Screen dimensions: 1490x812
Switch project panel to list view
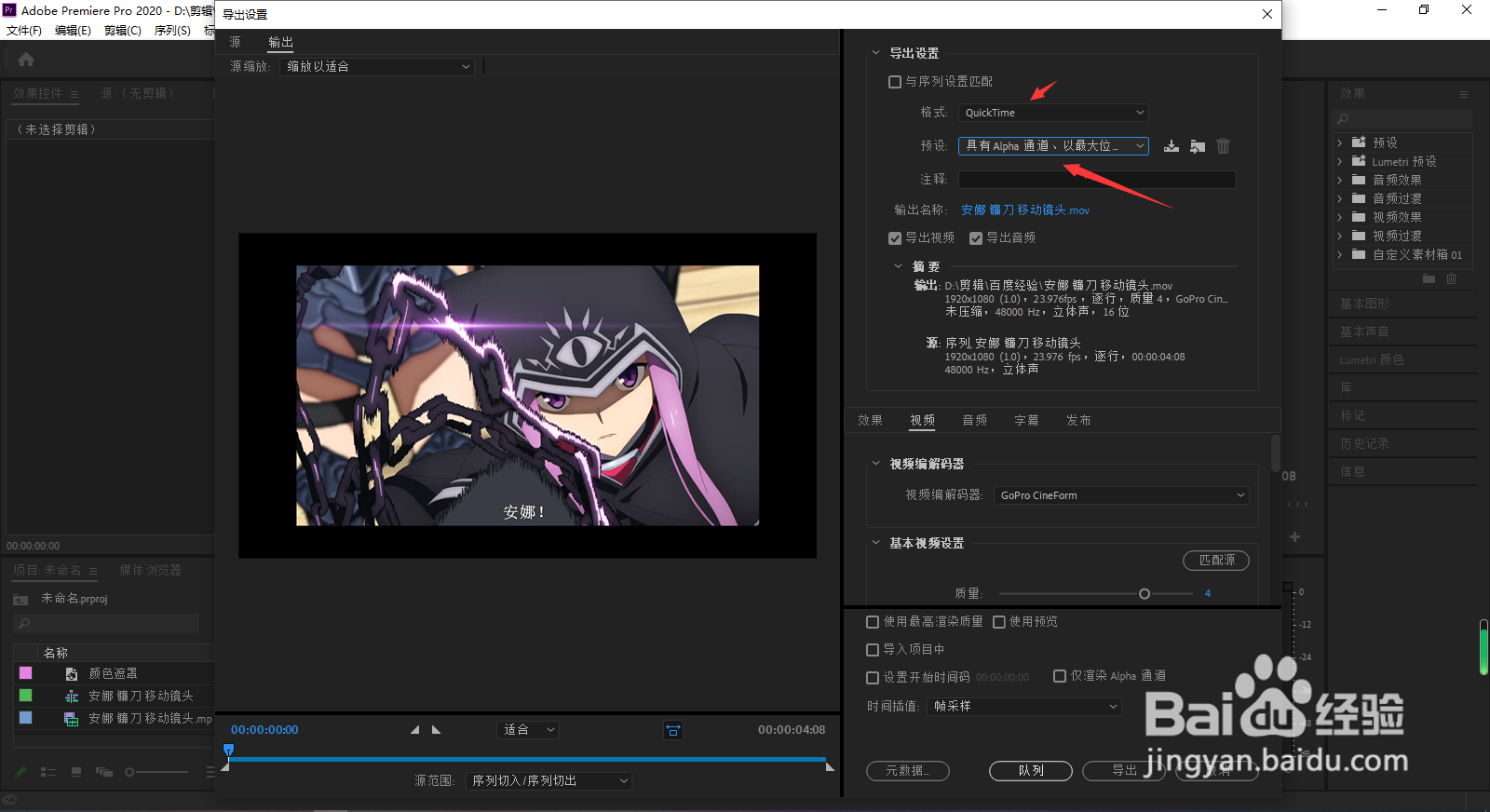(x=48, y=772)
